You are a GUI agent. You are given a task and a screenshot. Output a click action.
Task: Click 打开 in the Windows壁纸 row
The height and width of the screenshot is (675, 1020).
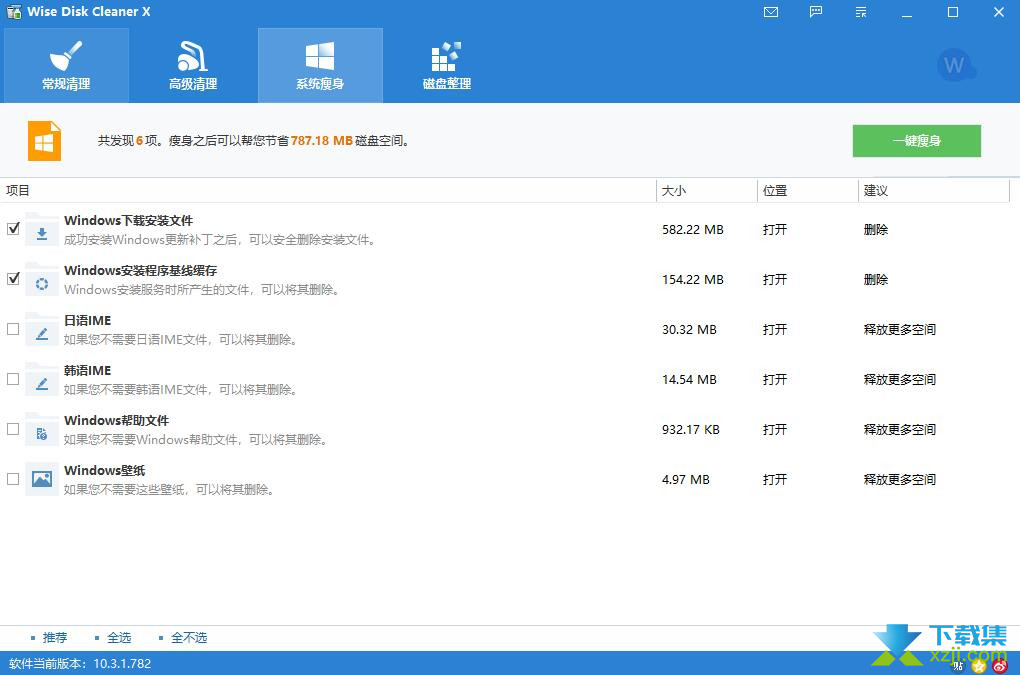click(x=775, y=480)
